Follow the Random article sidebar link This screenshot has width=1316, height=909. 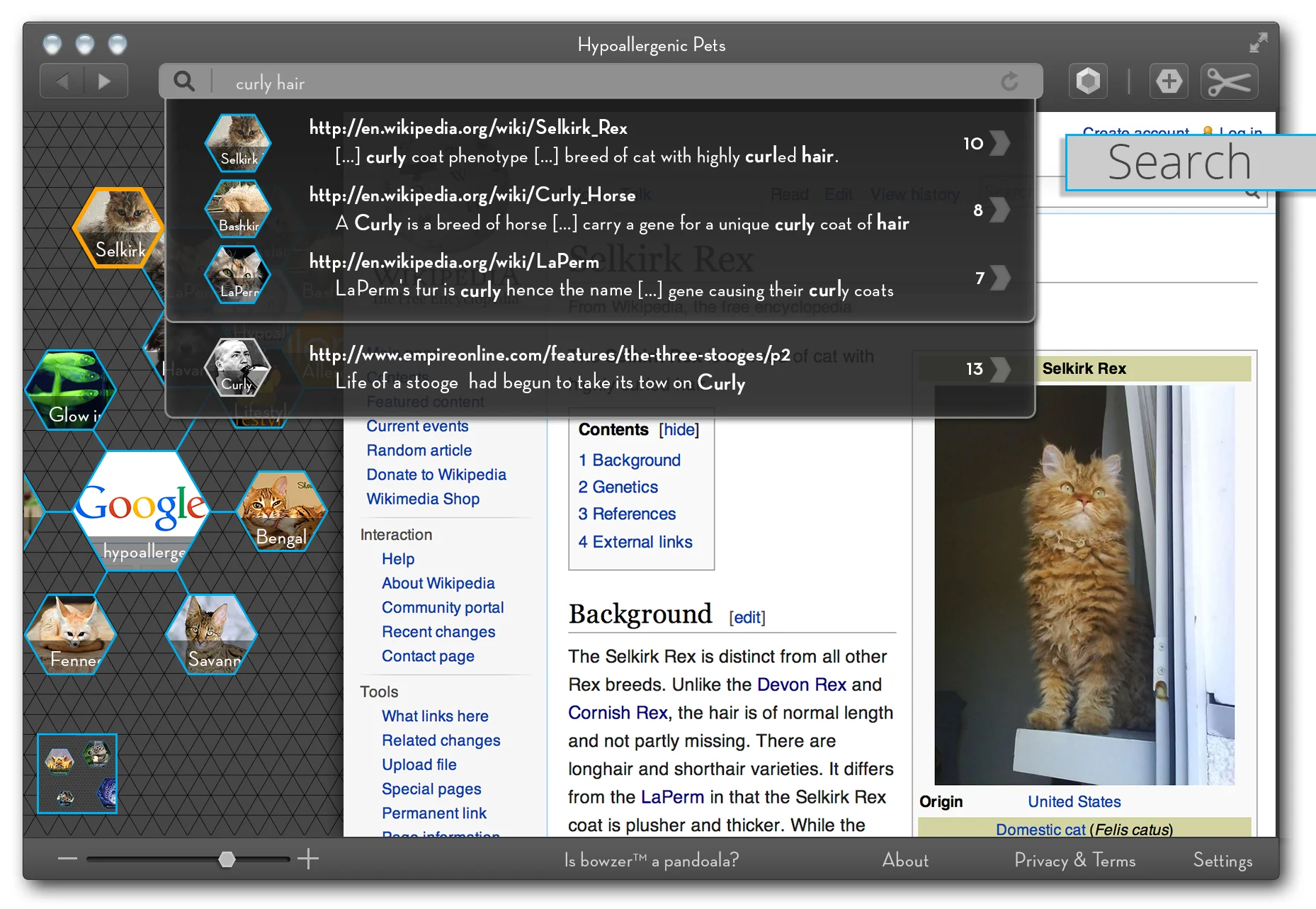point(419,450)
